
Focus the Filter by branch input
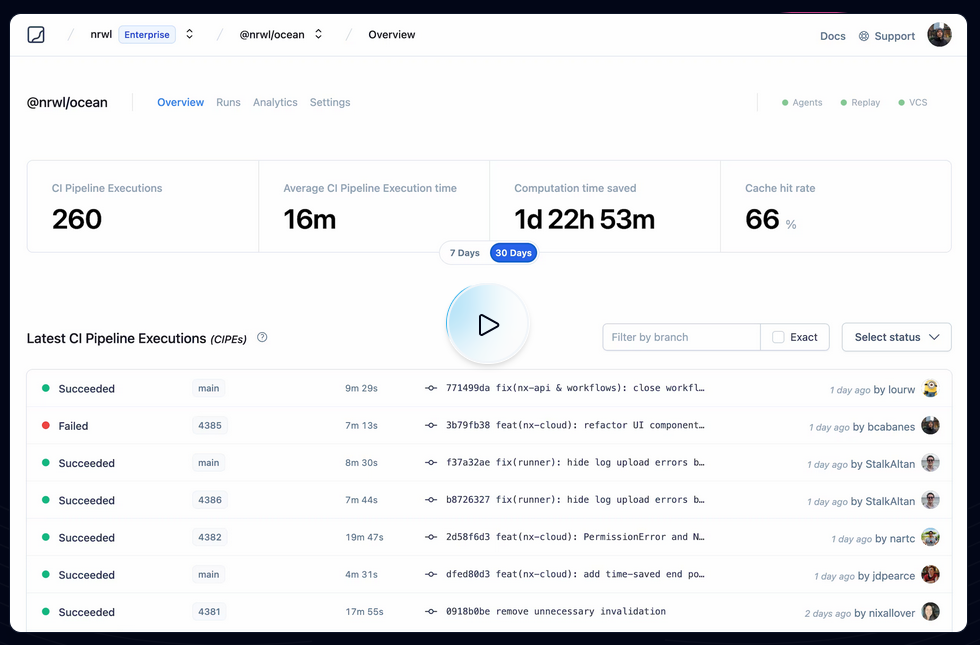click(681, 338)
